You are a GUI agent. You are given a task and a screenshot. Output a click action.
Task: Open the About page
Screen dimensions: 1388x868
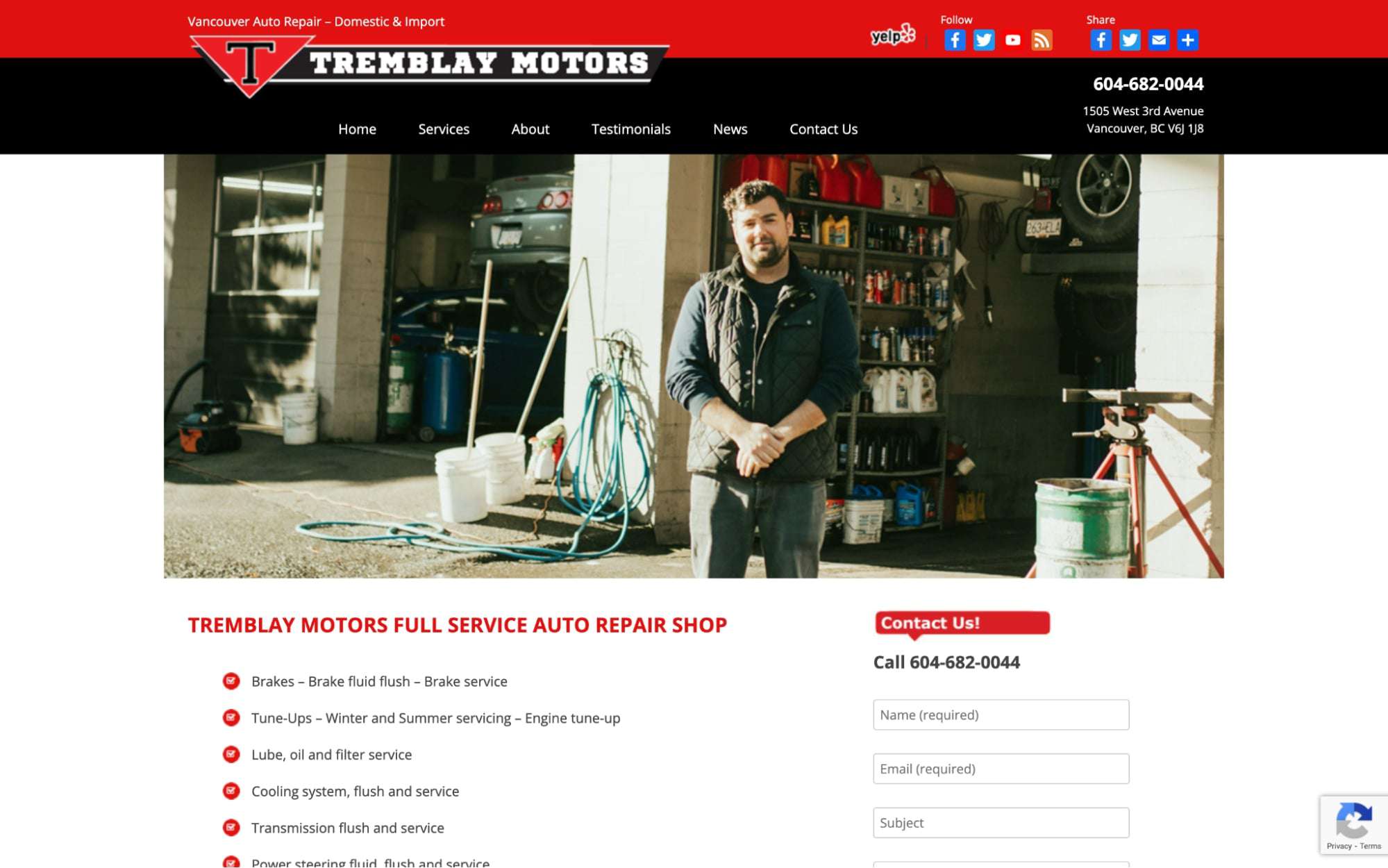pyautogui.click(x=530, y=129)
